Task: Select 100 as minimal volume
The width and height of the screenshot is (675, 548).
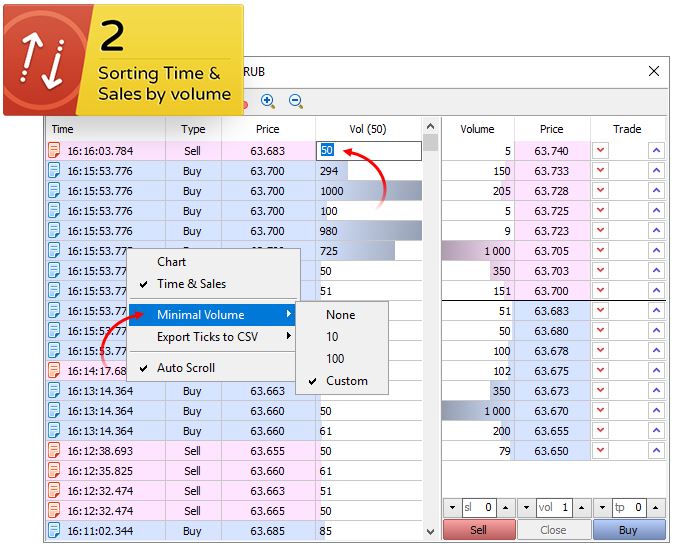Action: (342, 359)
